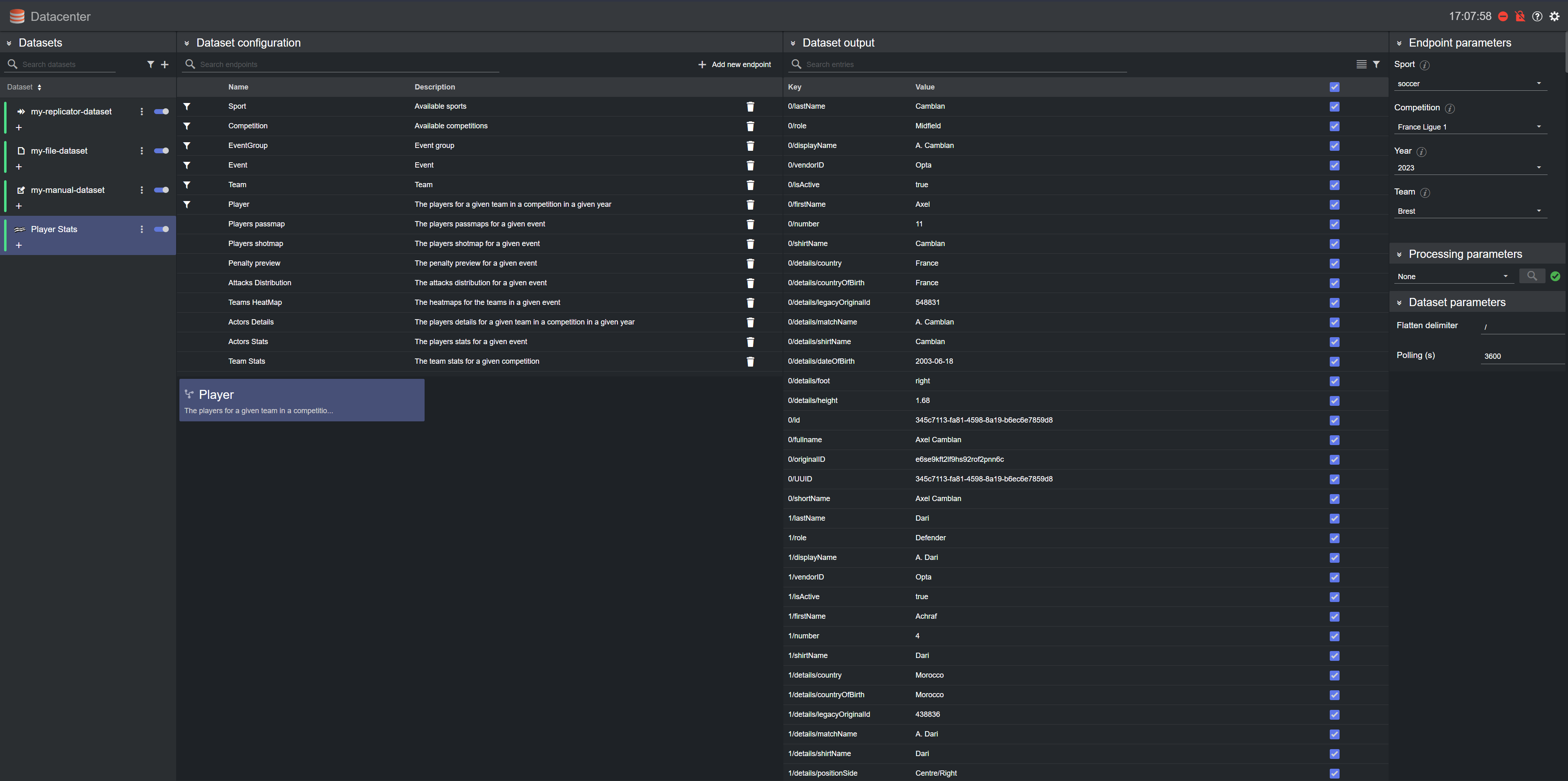
Task: Click the Polling (s) input field
Action: click(1522, 356)
